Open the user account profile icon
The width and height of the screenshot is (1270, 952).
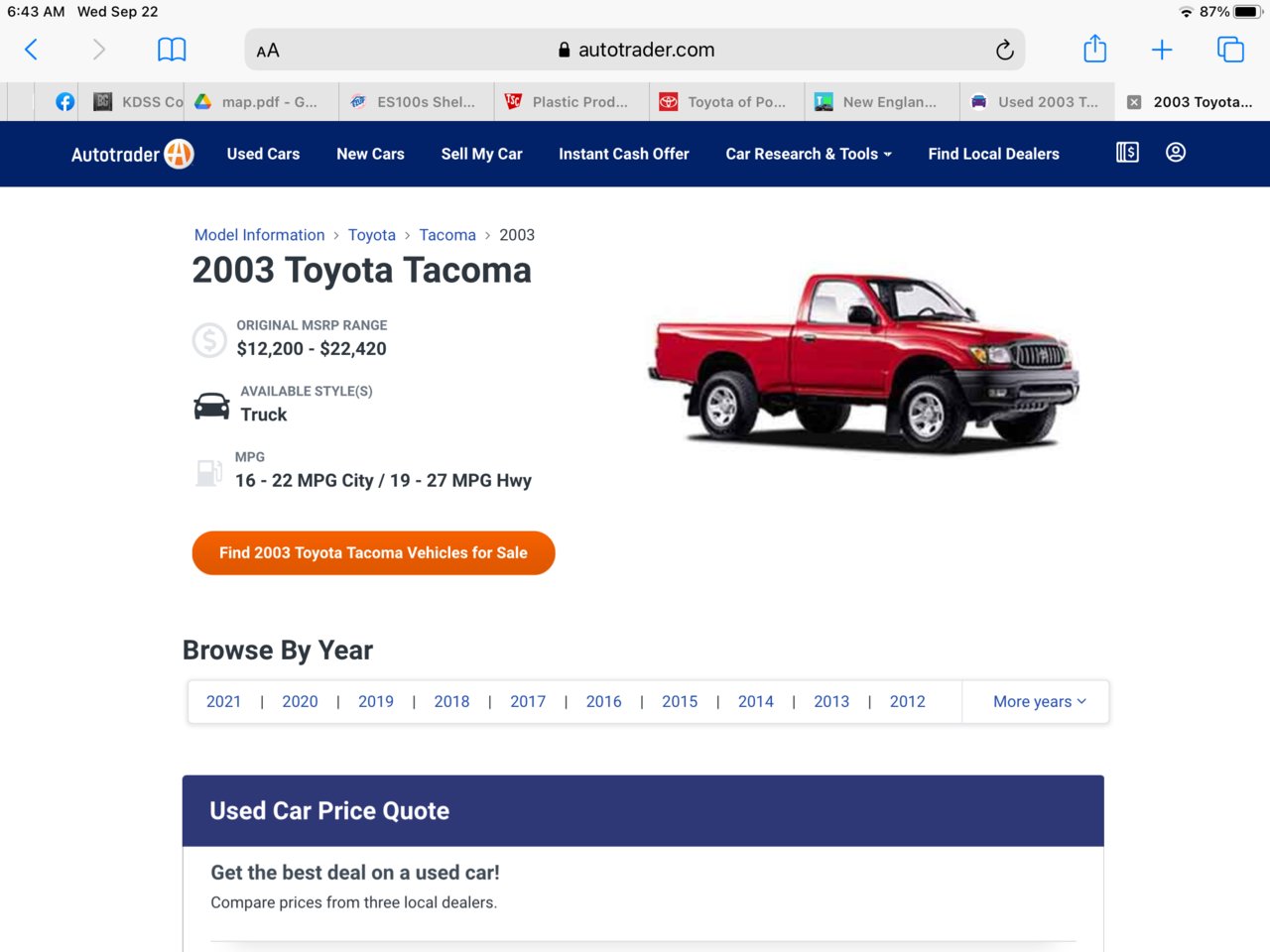(x=1176, y=153)
